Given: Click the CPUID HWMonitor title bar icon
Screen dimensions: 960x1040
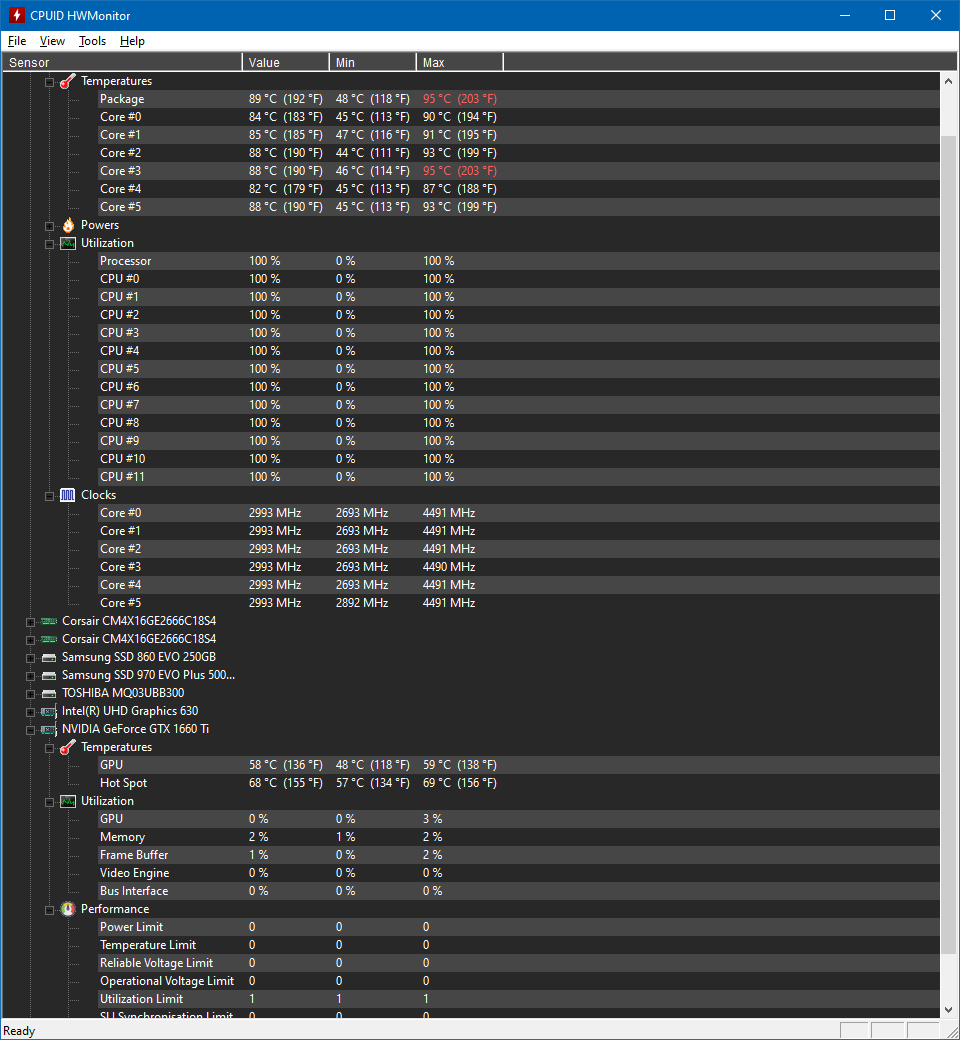Looking at the screenshot, I should pos(17,15).
